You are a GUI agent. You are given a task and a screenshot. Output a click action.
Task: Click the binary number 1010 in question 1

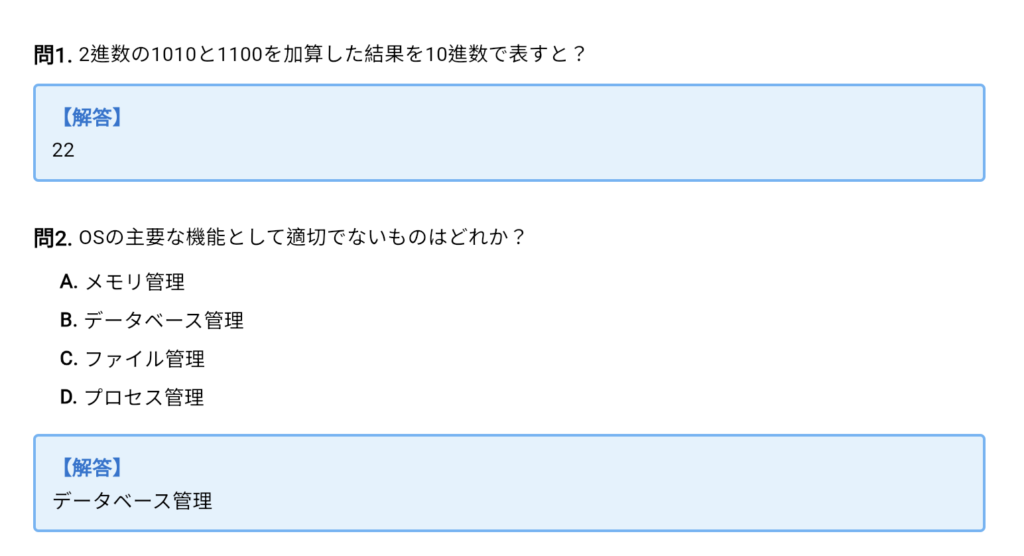[x=159, y=54]
